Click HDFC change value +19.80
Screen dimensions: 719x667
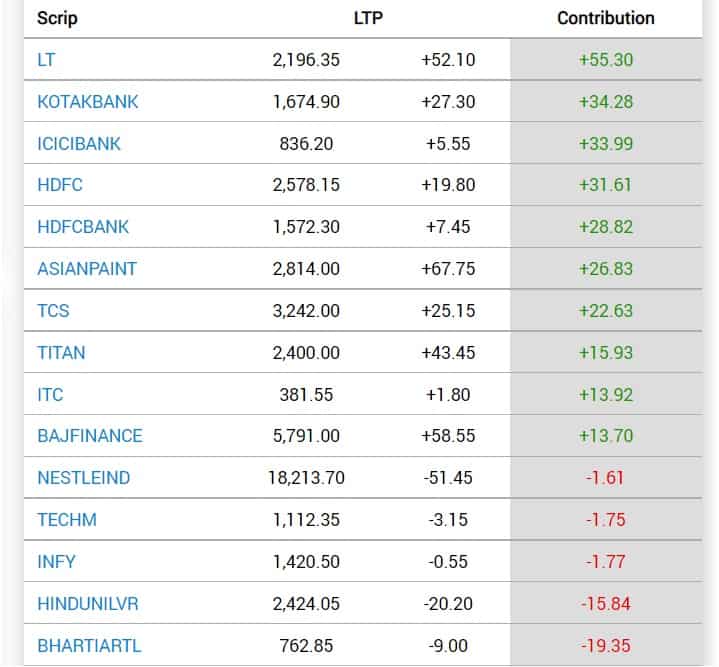pyautogui.click(x=448, y=185)
